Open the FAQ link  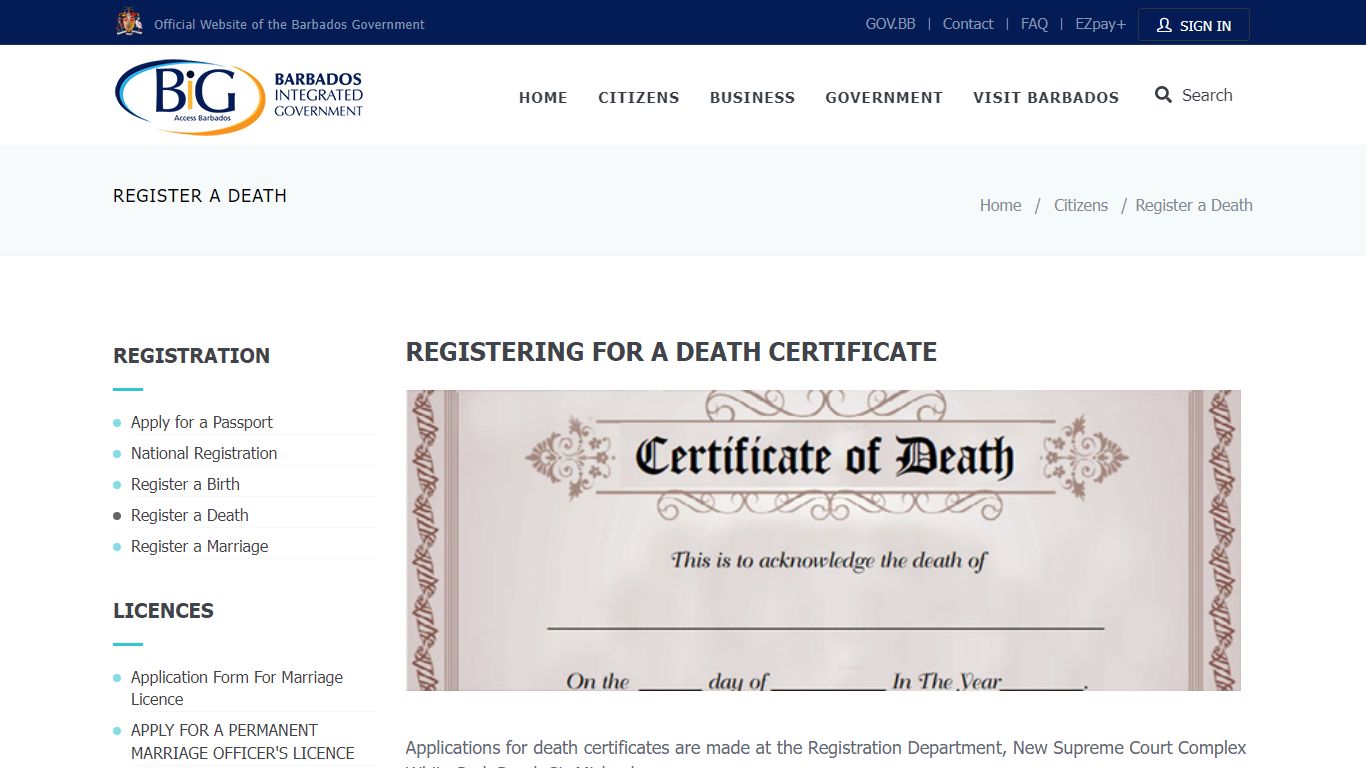click(x=1034, y=24)
